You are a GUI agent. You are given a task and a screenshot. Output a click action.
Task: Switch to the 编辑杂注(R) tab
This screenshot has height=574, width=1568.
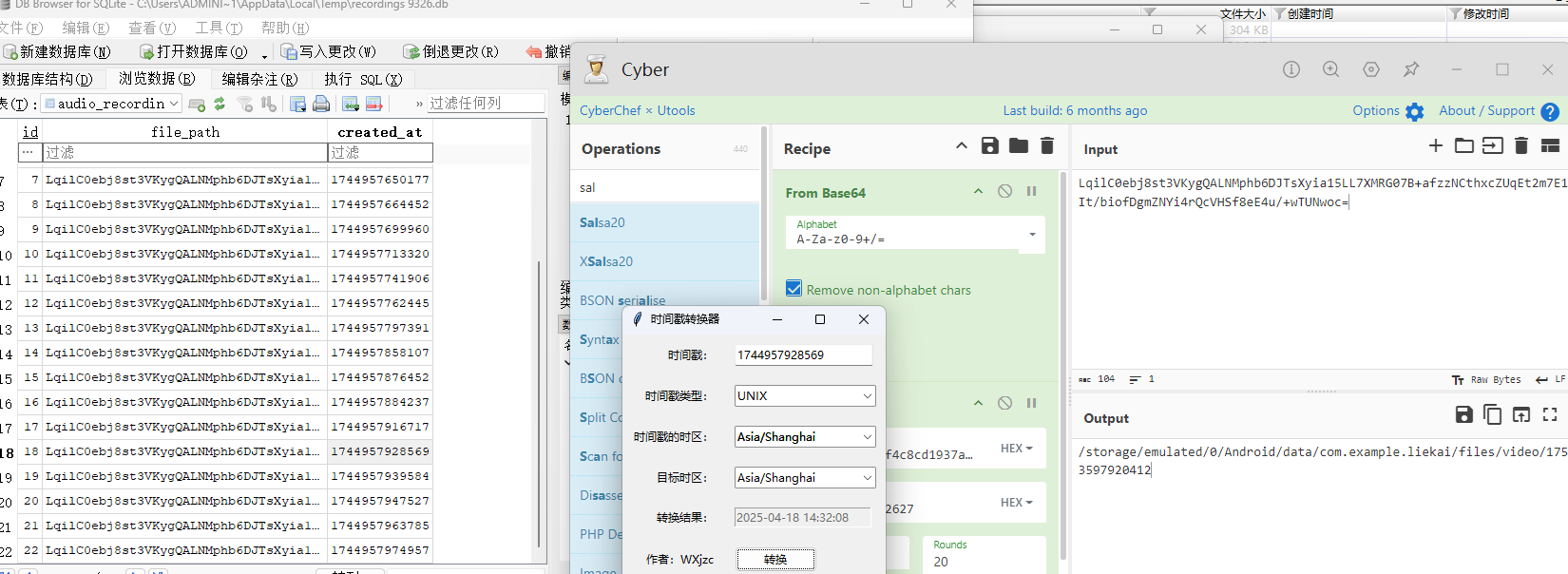[x=259, y=79]
